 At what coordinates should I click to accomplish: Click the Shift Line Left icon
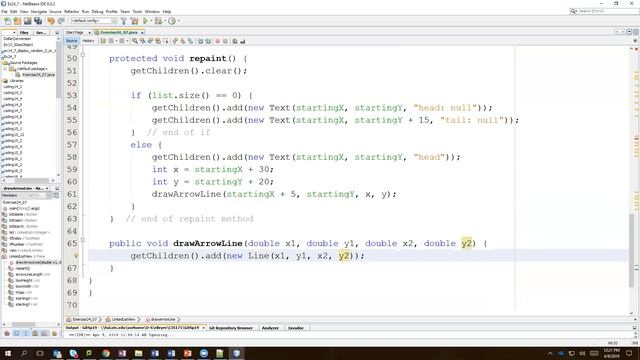pos(200,41)
